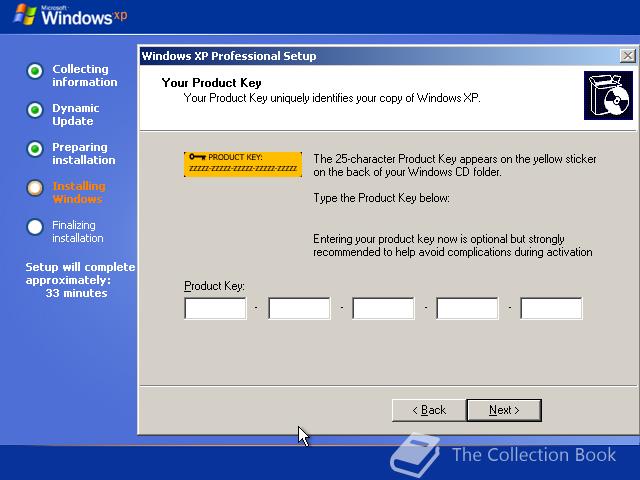This screenshot has height=480, width=640.
Task: Click the 'Preparing installation' label
Action: [x=84, y=153]
